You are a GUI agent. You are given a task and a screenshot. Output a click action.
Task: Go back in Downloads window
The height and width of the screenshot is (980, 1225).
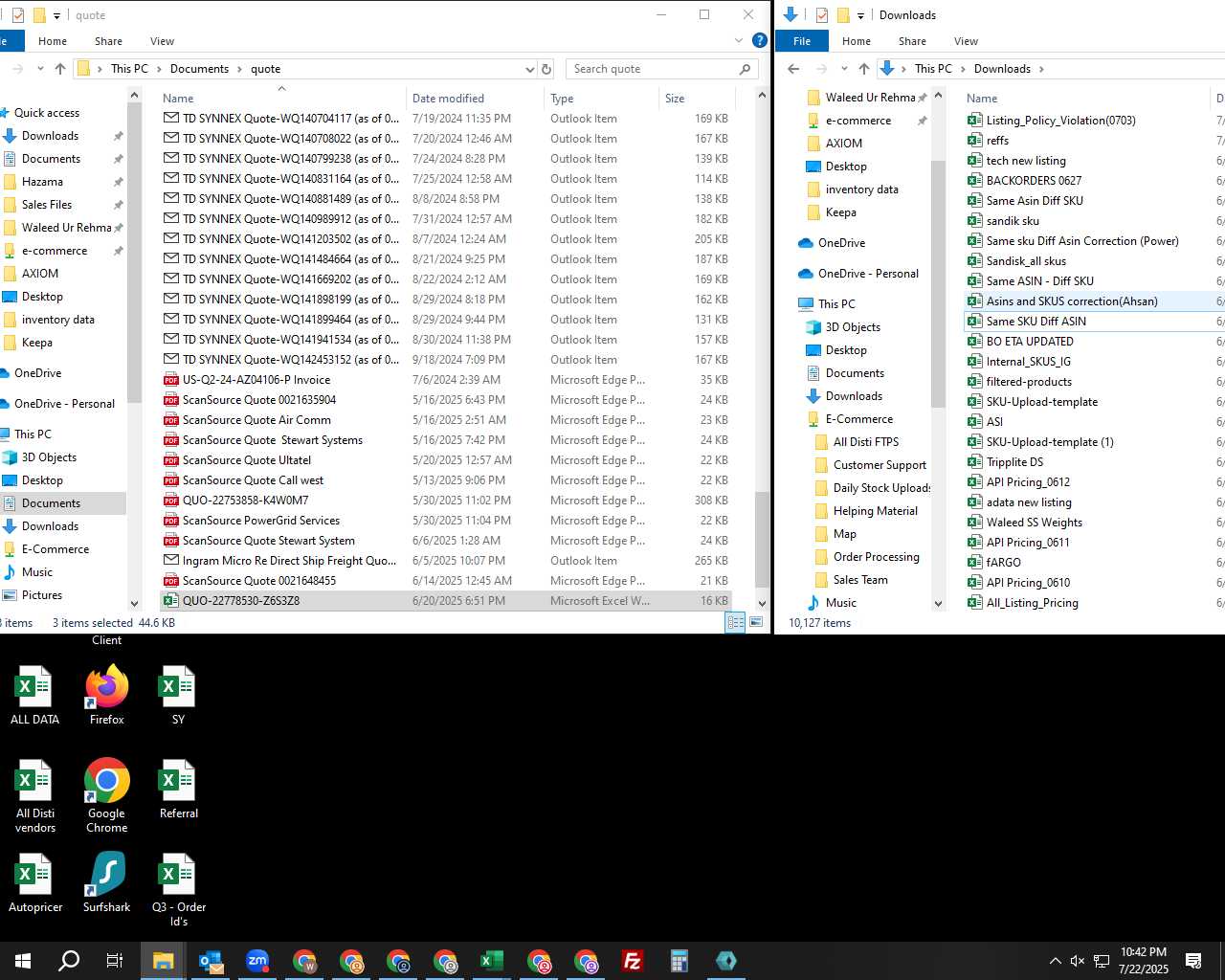click(793, 69)
